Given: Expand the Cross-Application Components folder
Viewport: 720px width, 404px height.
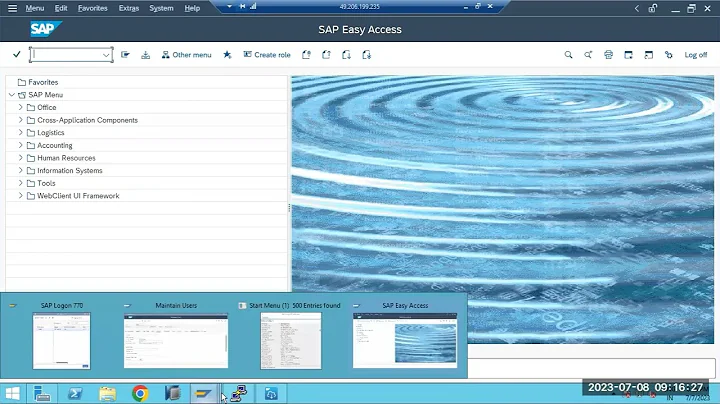Looking at the screenshot, I should coord(20,120).
